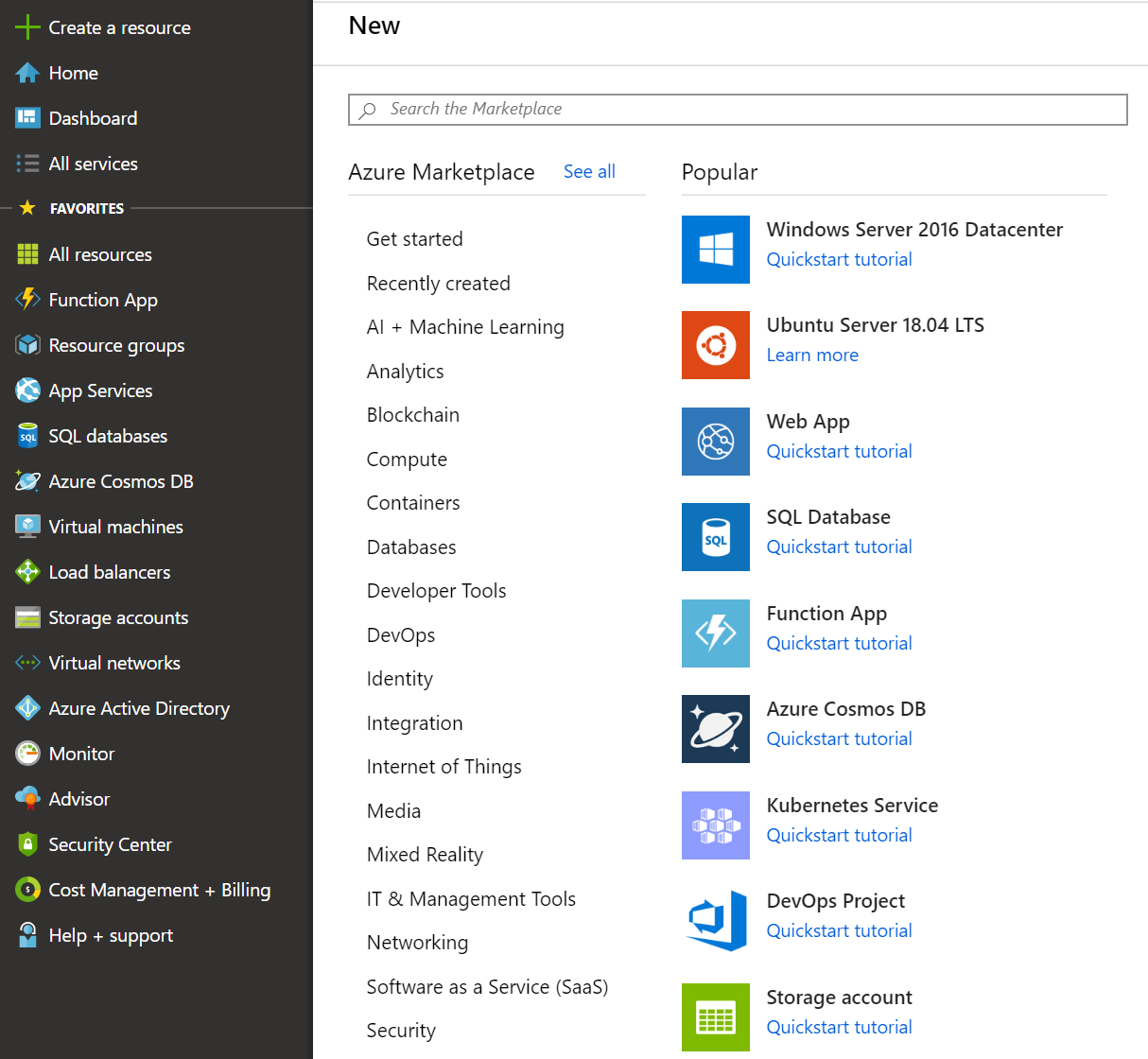
Task: Click the Help + support person icon
Action: click(x=28, y=935)
